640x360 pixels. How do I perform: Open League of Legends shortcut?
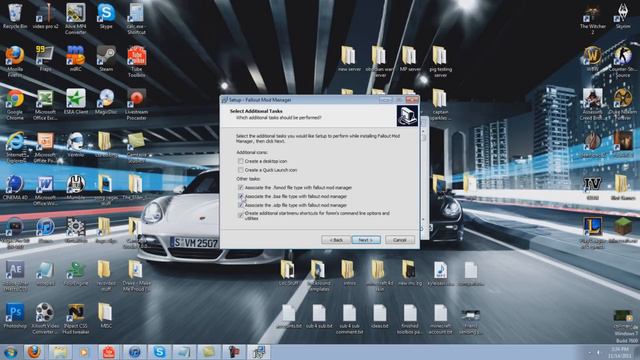pos(593,233)
